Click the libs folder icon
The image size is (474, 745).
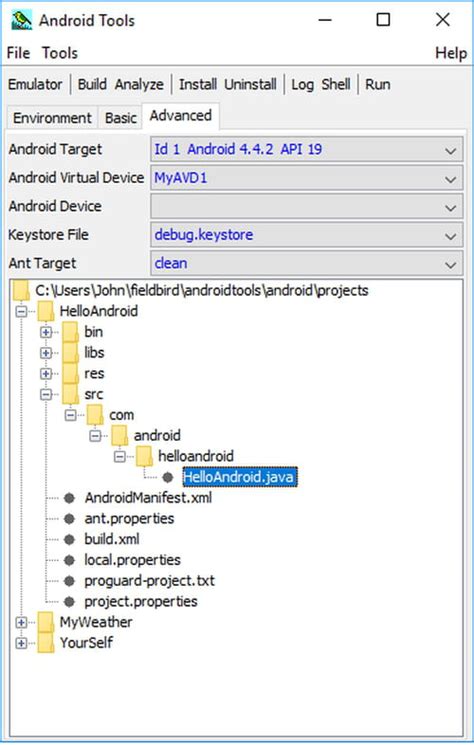click(70, 353)
